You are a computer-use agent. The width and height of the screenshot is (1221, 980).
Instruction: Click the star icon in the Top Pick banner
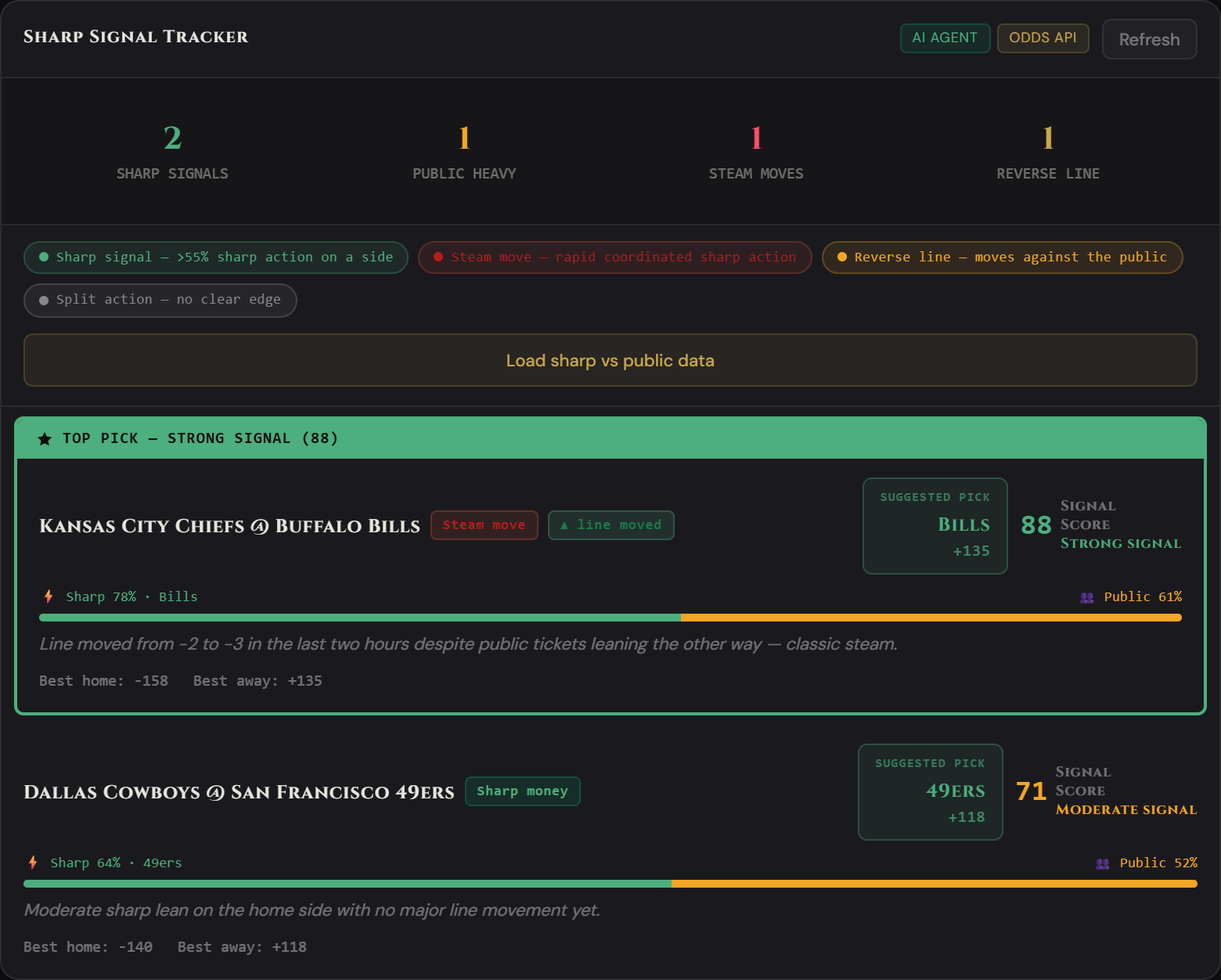[x=45, y=439]
